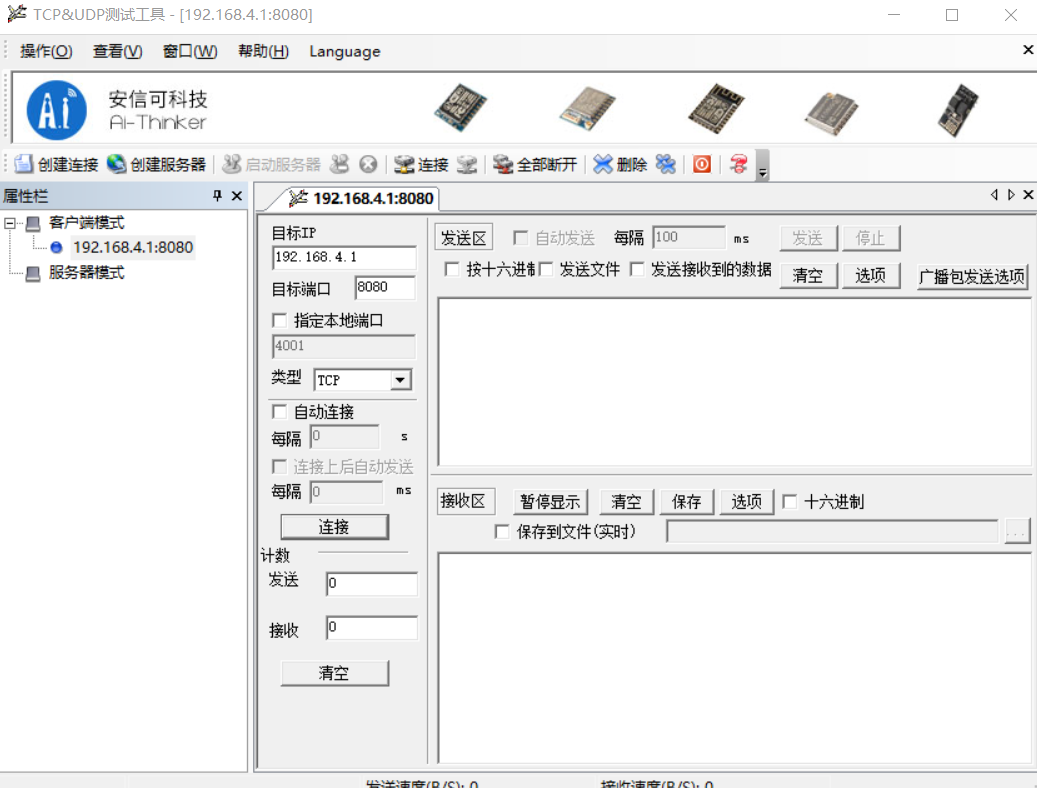Click the 清空 button under counters

pos(334,673)
